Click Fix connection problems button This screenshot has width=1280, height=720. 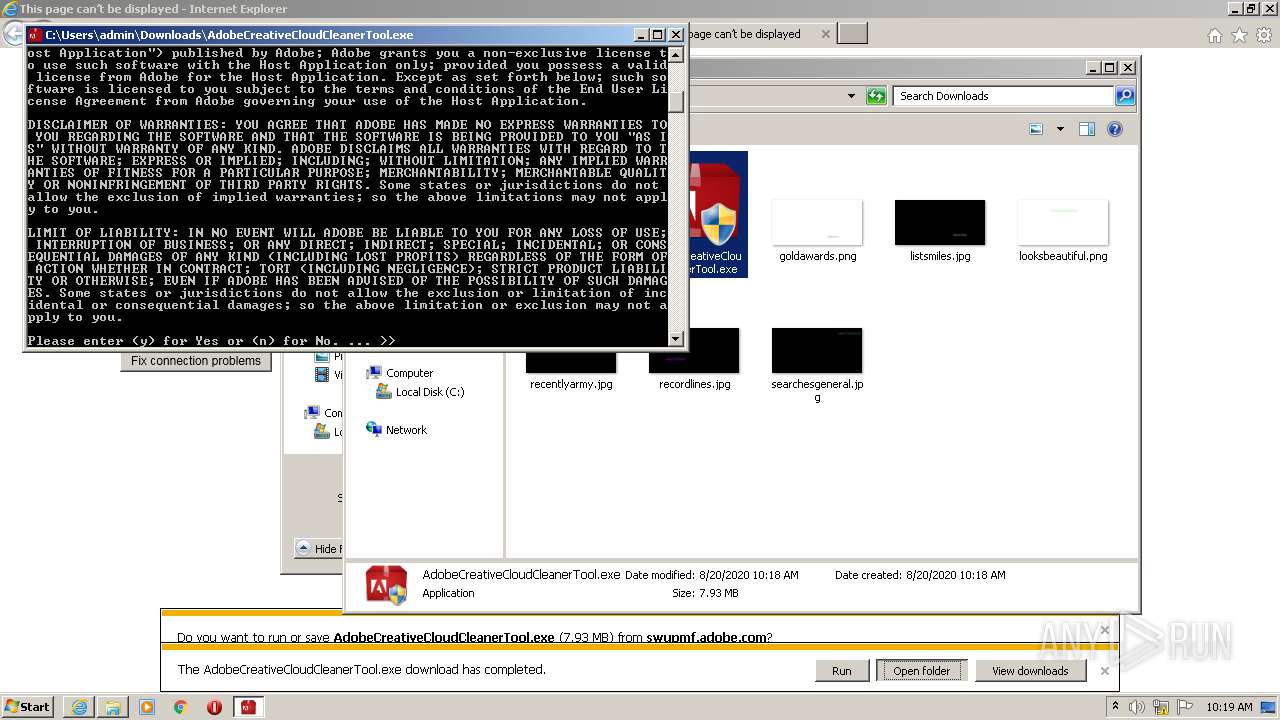tap(196, 361)
